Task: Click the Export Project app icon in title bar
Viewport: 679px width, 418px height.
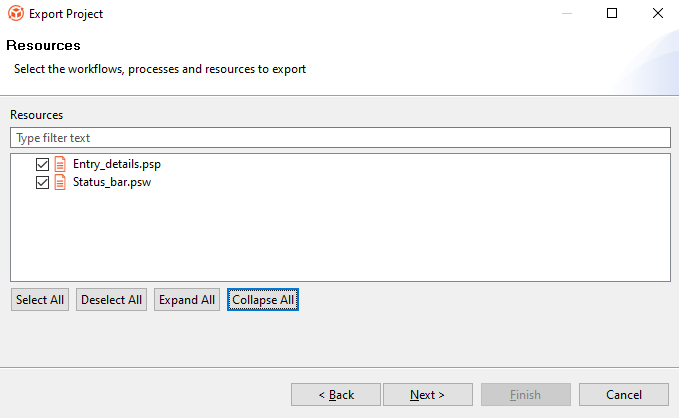Action: coord(15,14)
